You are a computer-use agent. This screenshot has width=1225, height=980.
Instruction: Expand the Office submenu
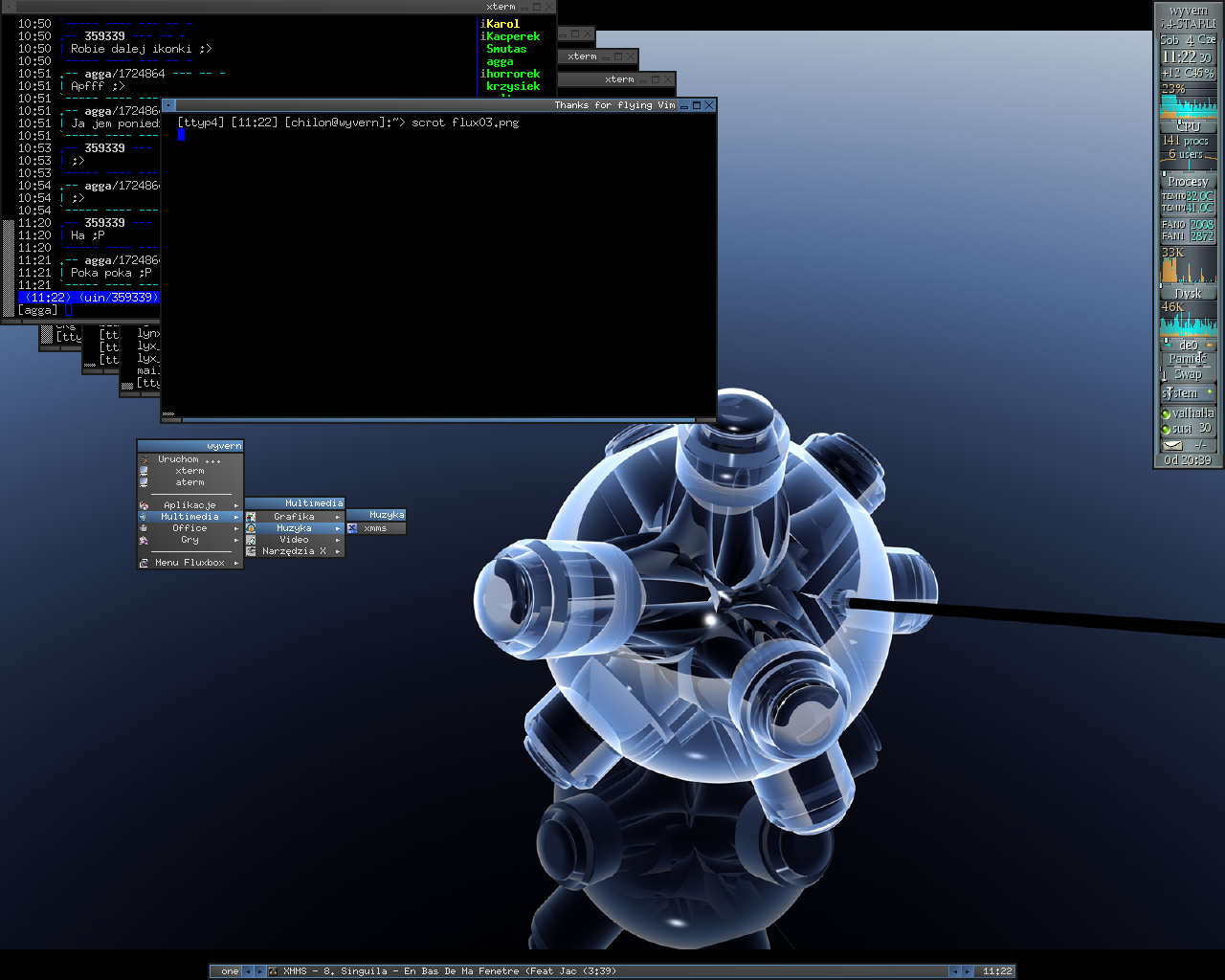coord(190,528)
